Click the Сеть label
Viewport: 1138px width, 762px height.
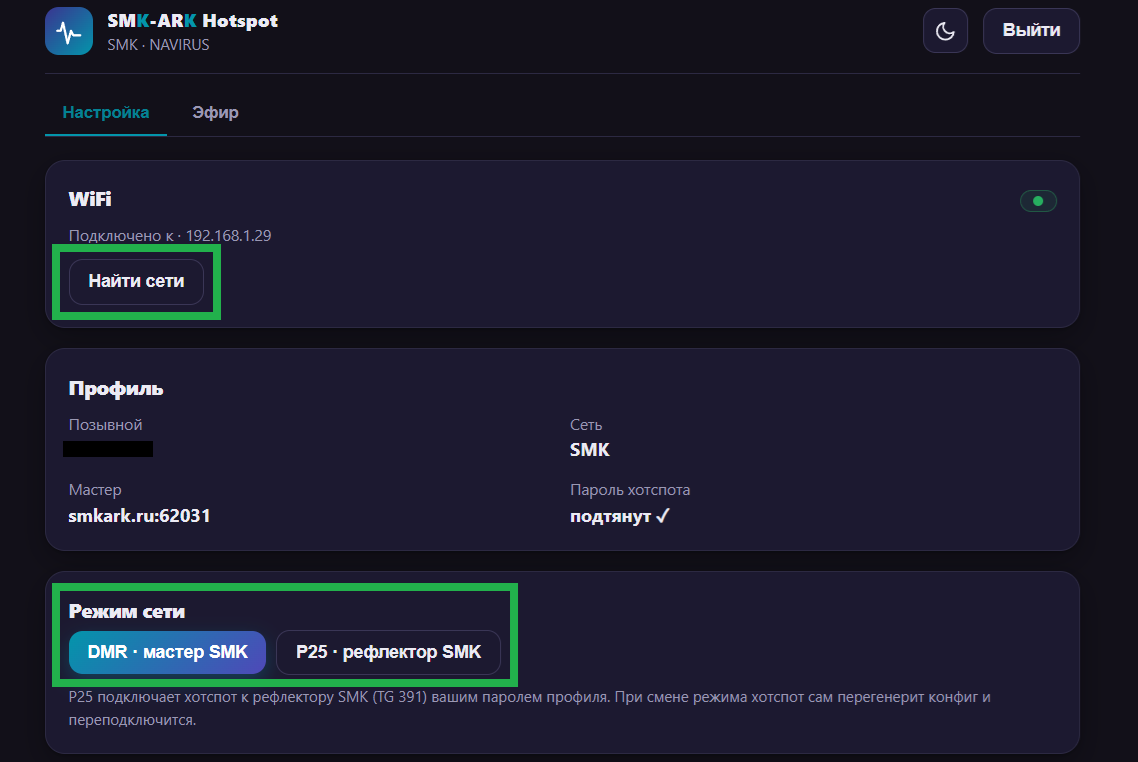(586, 425)
